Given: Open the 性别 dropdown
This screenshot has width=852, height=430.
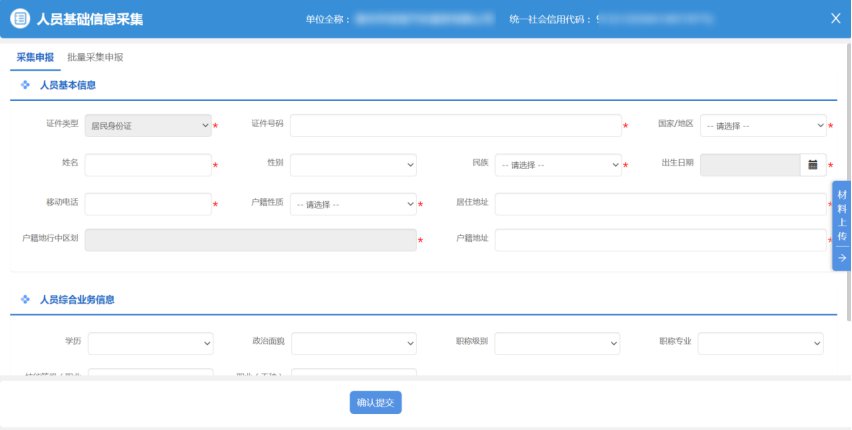Looking at the screenshot, I should pyautogui.click(x=353, y=164).
